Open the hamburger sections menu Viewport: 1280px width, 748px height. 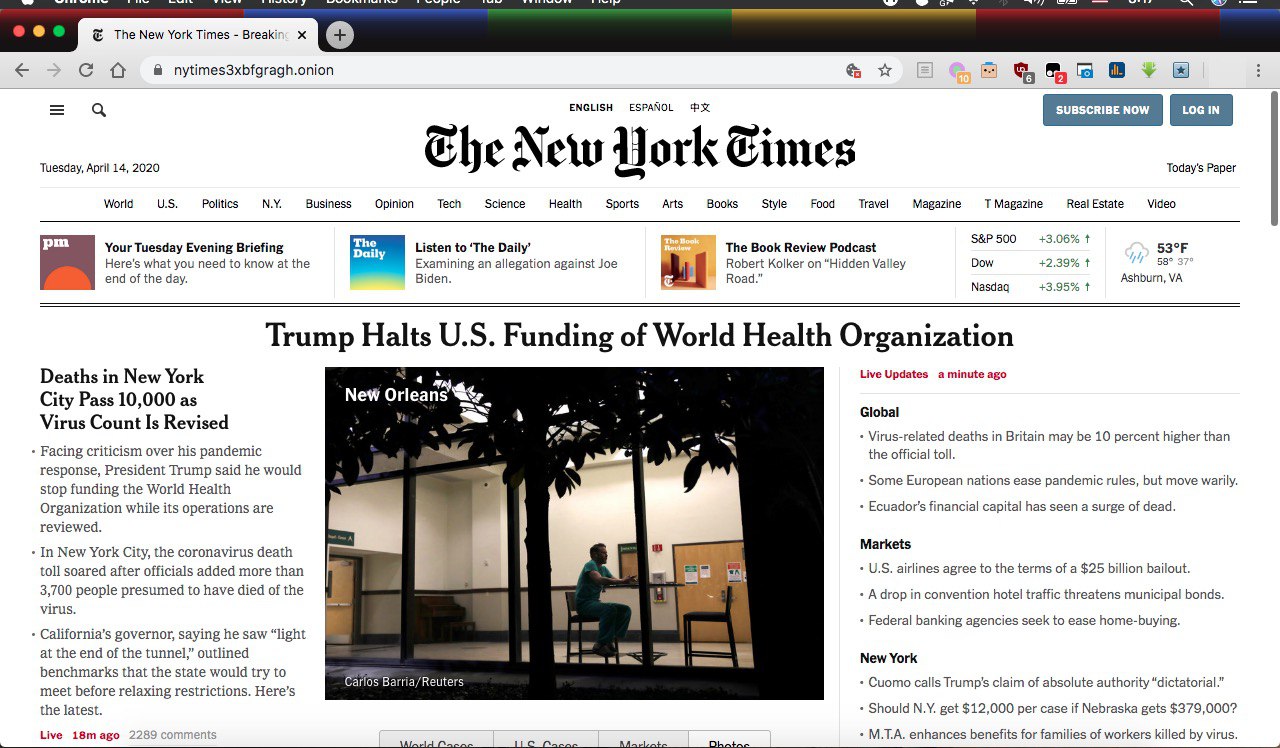(57, 110)
